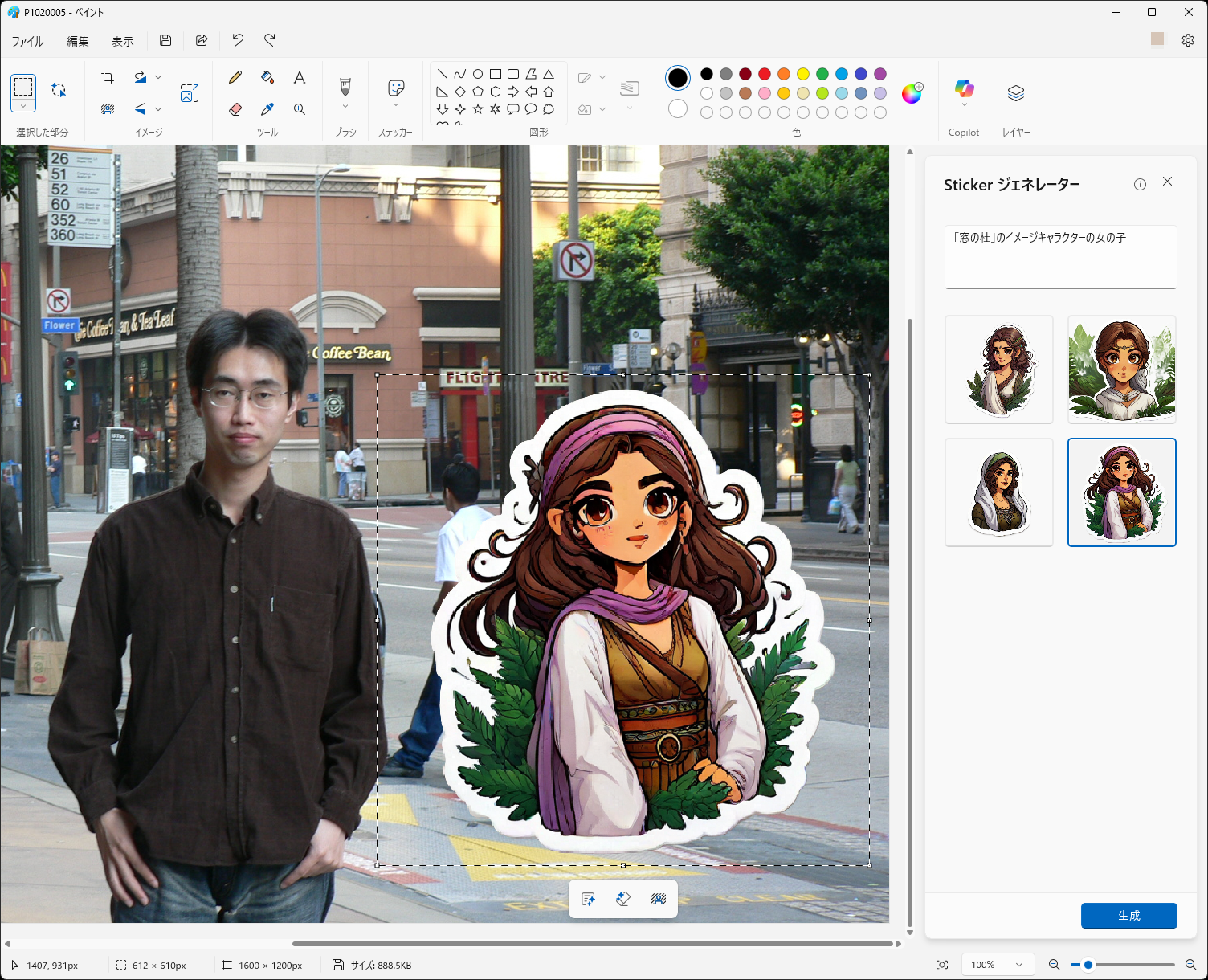Select the Pencil tool

coord(235,77)
